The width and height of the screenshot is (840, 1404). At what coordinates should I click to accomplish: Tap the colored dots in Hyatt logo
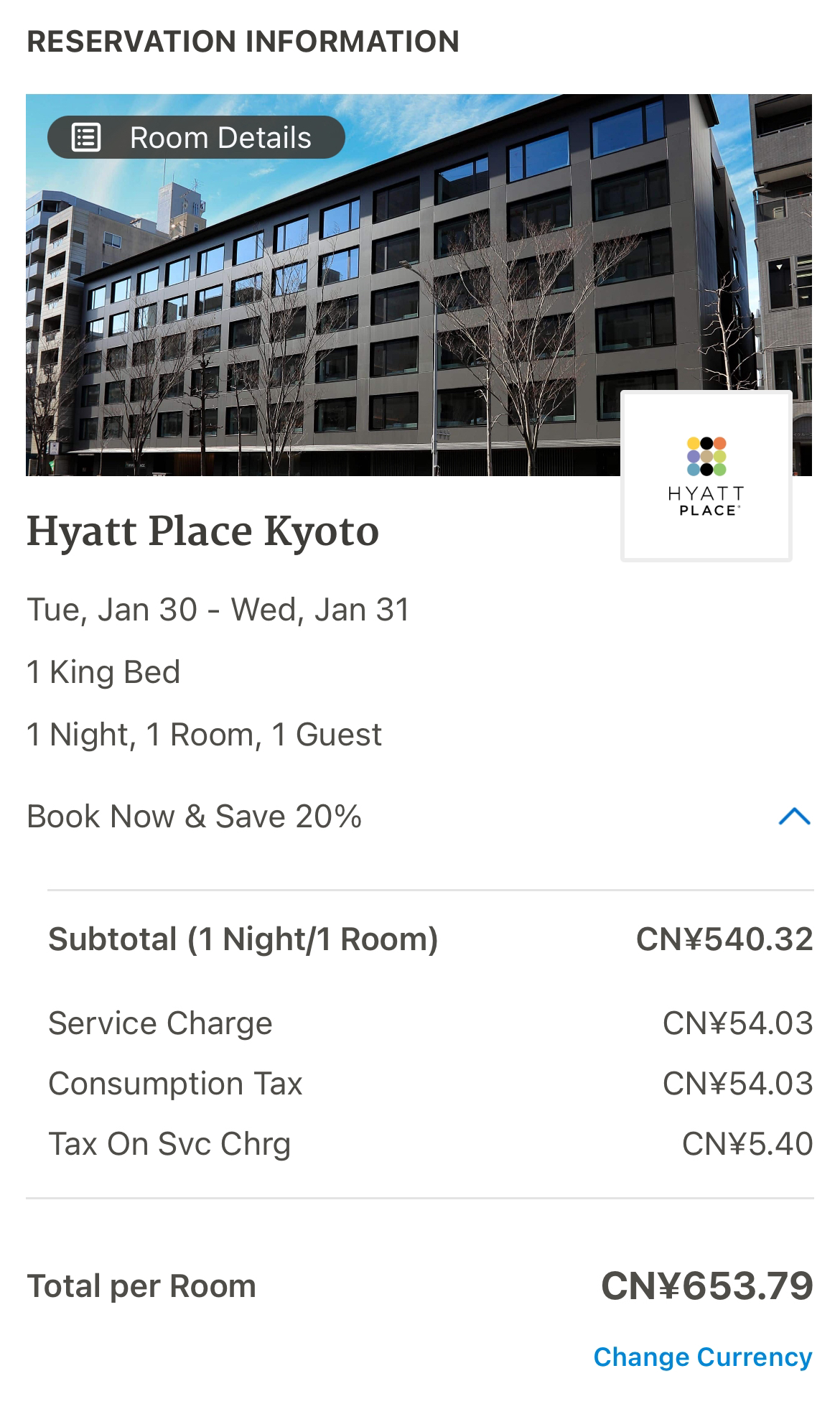[706, 456]
